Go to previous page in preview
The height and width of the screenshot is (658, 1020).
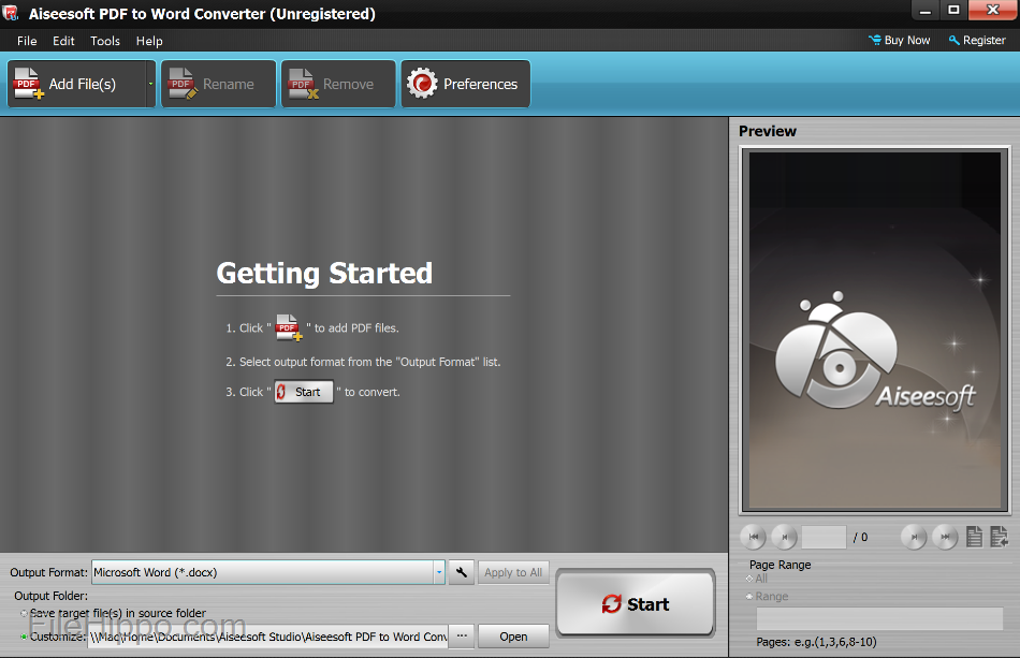coord(784,537)
